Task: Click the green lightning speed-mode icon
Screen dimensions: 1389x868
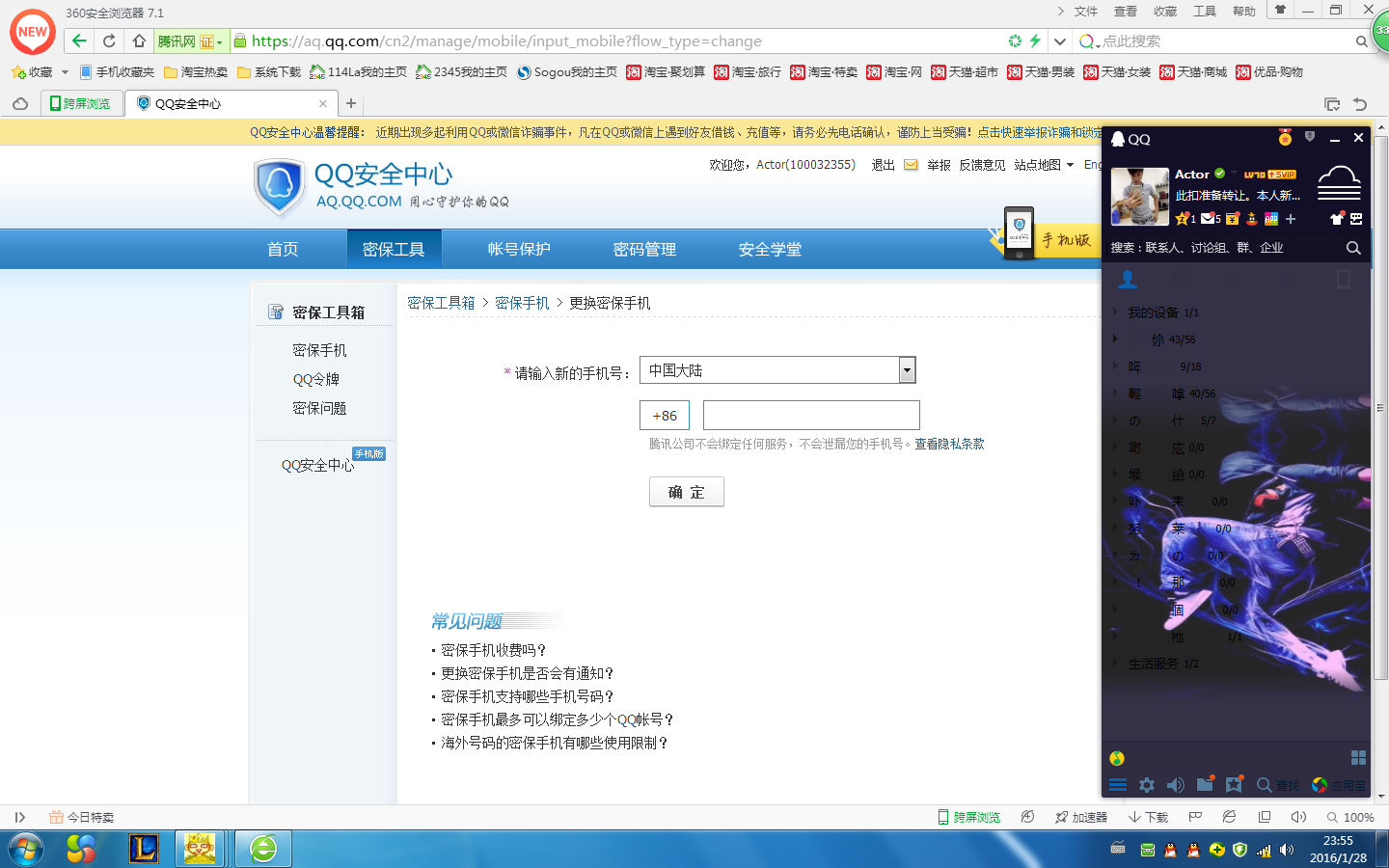Action: point(1035,41)
